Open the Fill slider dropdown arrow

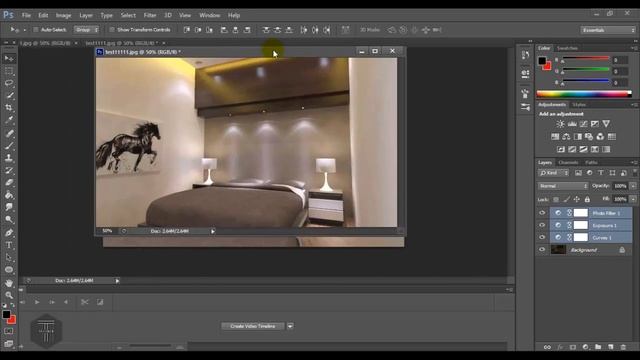633,199
